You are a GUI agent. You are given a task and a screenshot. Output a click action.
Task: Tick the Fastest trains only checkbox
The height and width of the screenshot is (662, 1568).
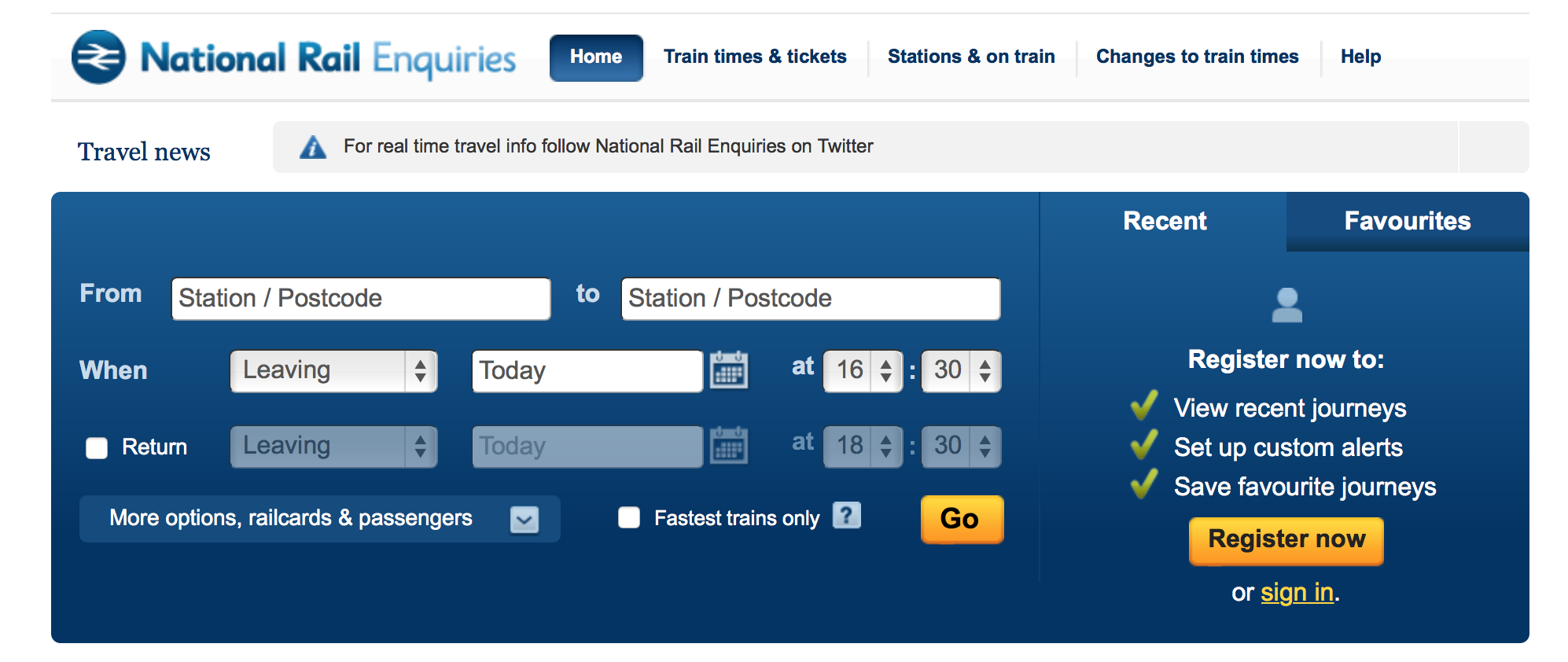[629, 517]
